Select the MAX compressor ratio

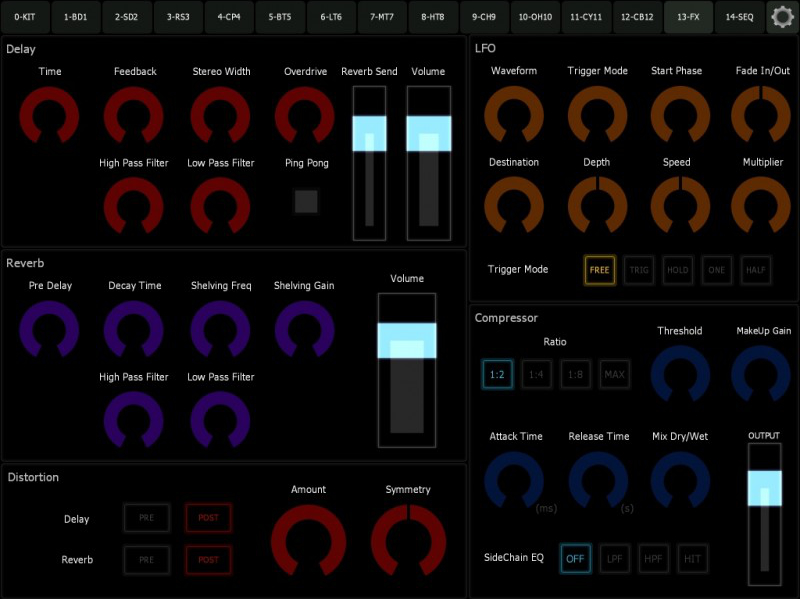pos(614,374)
